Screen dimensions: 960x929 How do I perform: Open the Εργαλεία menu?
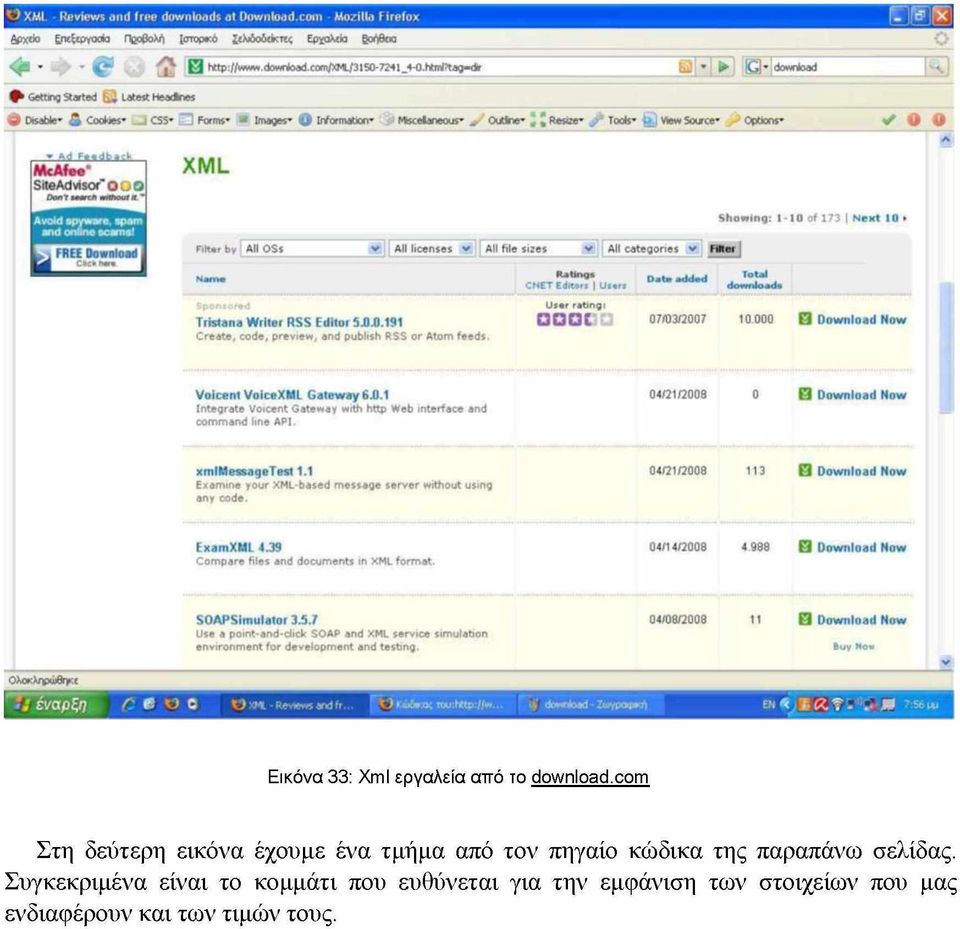(327, 39)
